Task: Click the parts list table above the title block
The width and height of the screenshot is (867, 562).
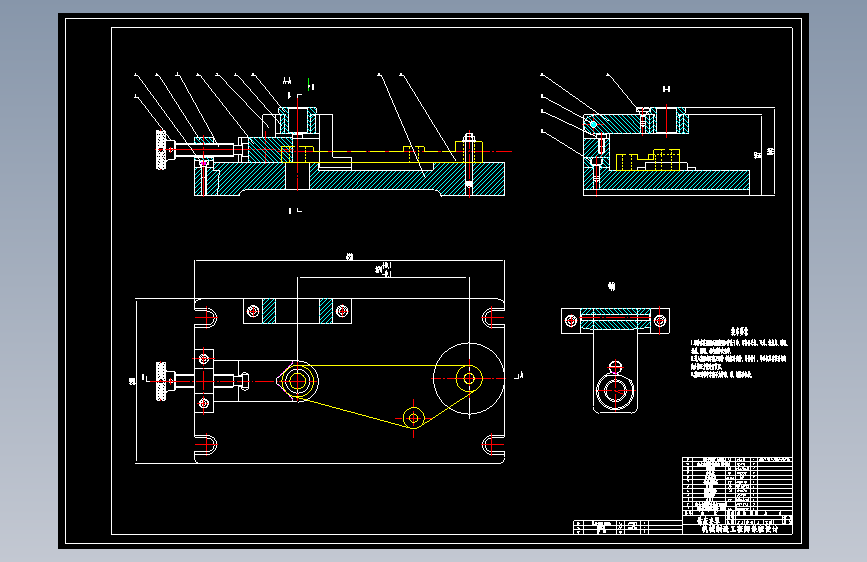Action: [x=737, y=486]
